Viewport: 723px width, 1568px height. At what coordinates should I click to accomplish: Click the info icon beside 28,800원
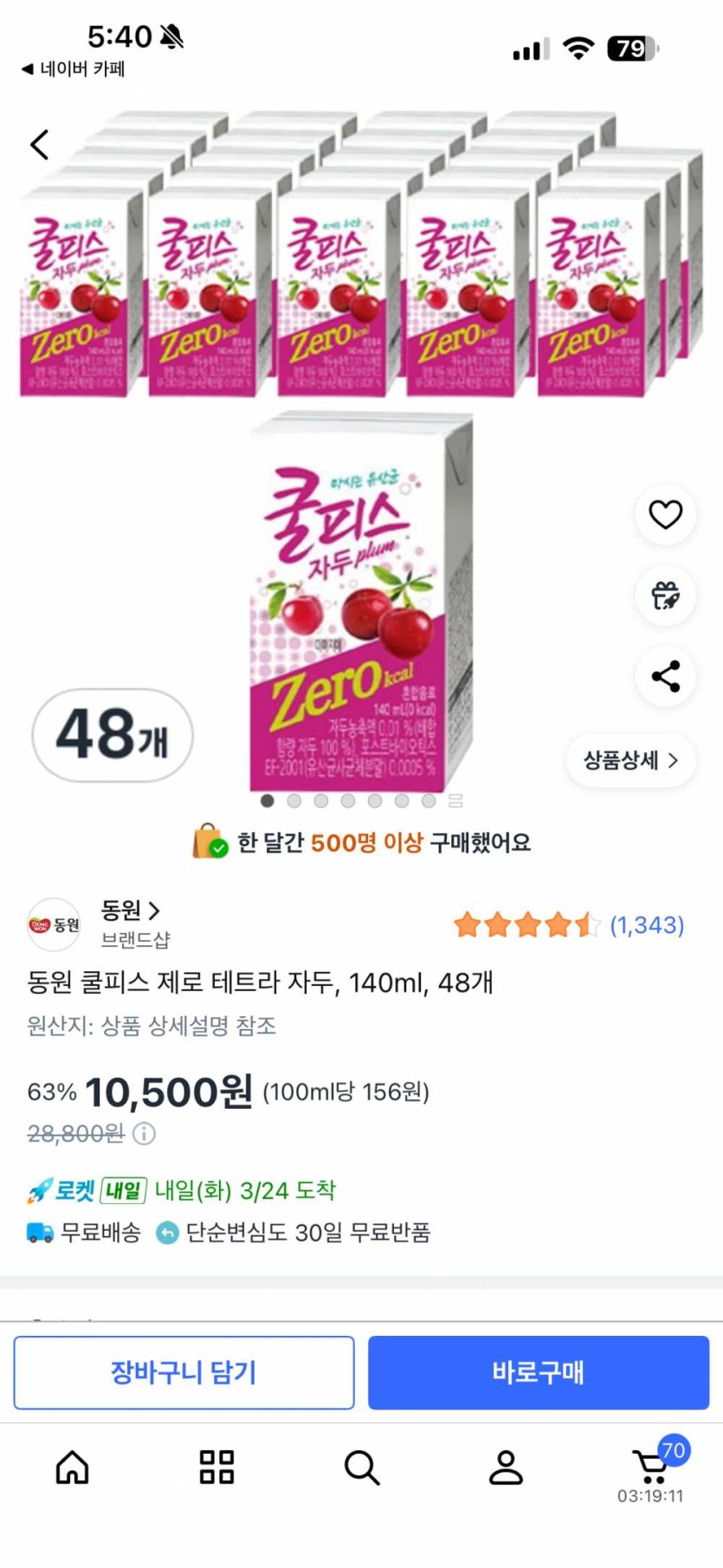coord(144,1134)
